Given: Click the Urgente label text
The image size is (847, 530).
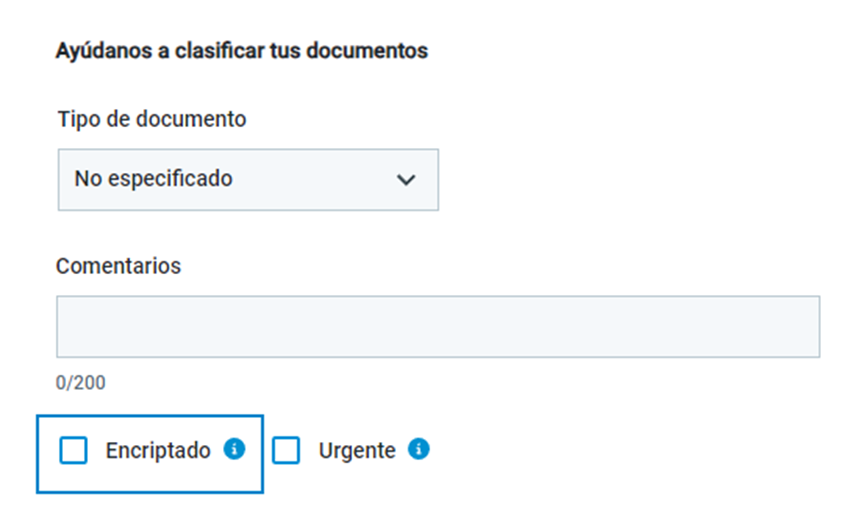Looking at the screenshot, I should coord(357,451).
